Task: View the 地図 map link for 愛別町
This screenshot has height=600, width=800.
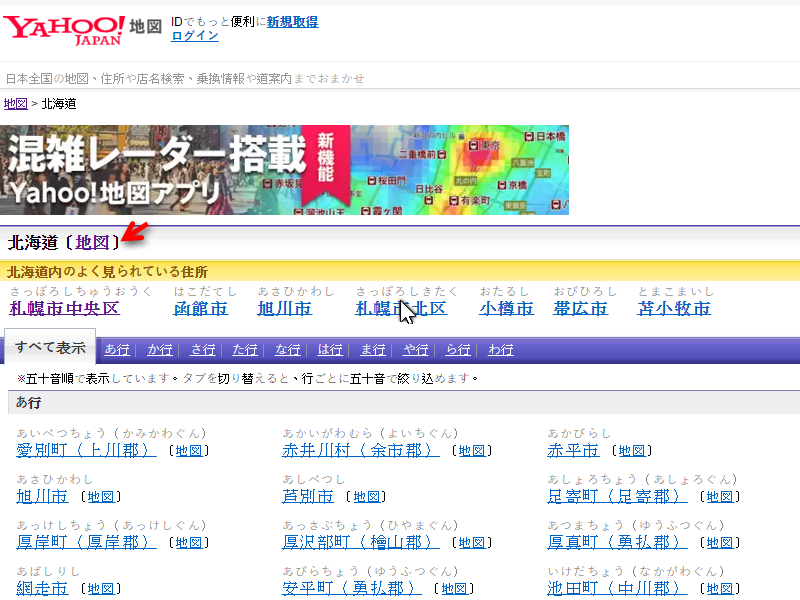Action: point(189,451)
